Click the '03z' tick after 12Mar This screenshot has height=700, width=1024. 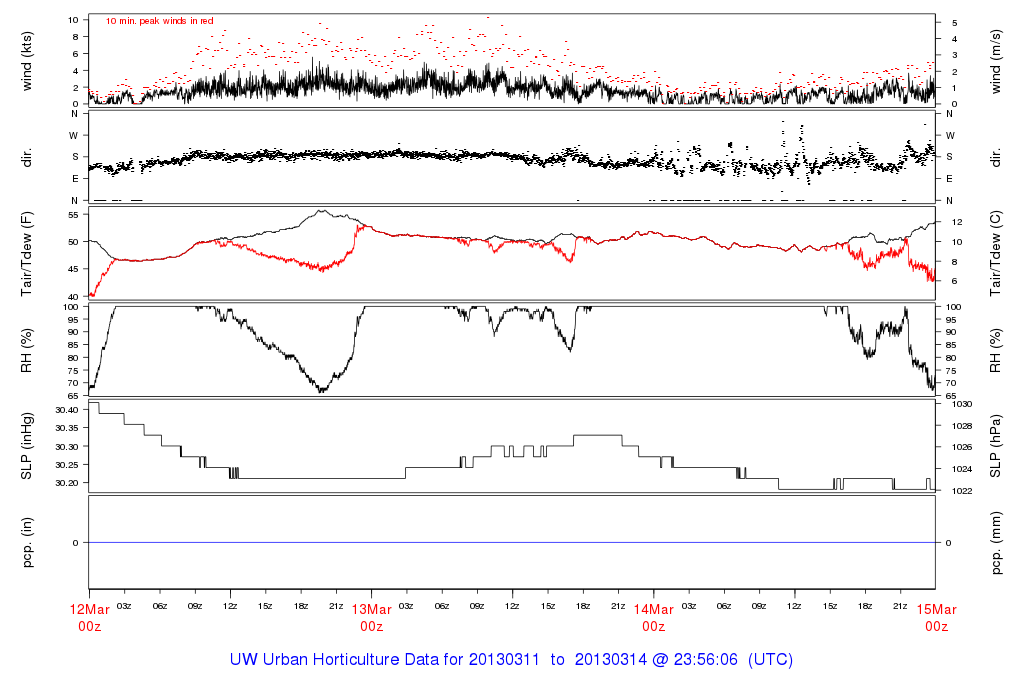(x=124, y=606)
